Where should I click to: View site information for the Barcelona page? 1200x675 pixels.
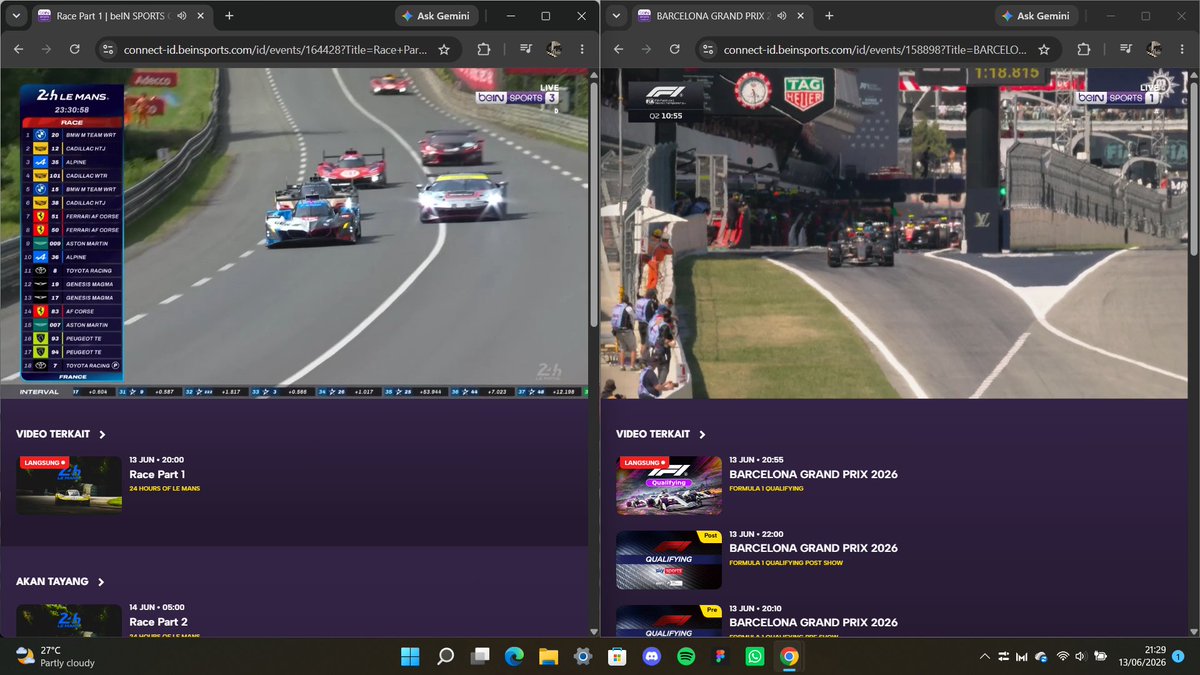(708, 49)
